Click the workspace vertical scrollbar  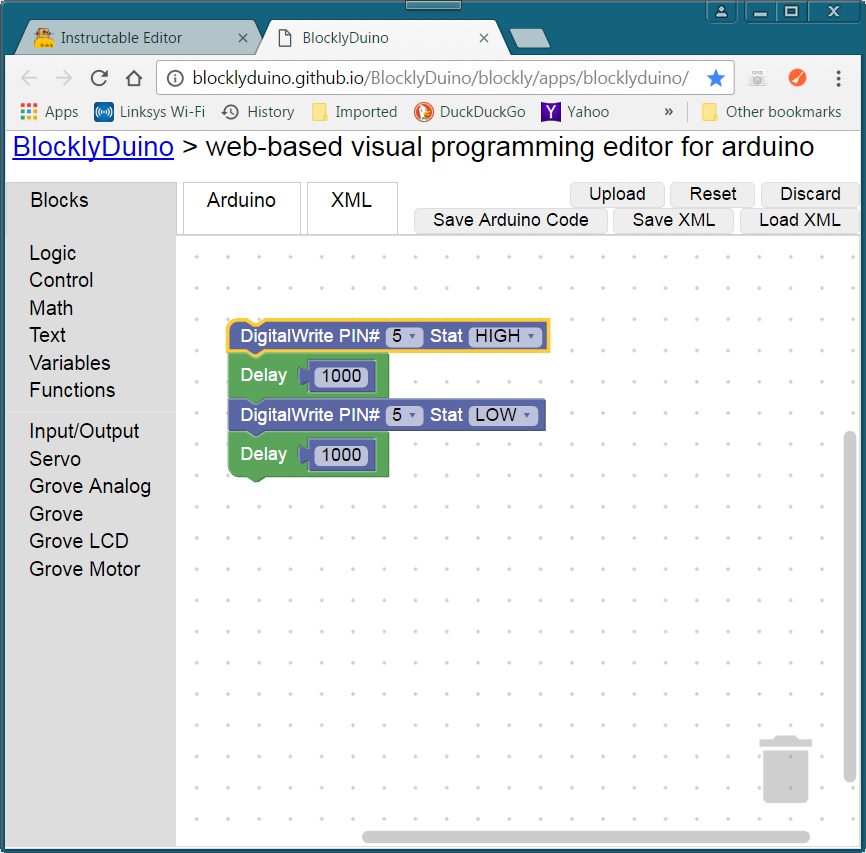850,600
